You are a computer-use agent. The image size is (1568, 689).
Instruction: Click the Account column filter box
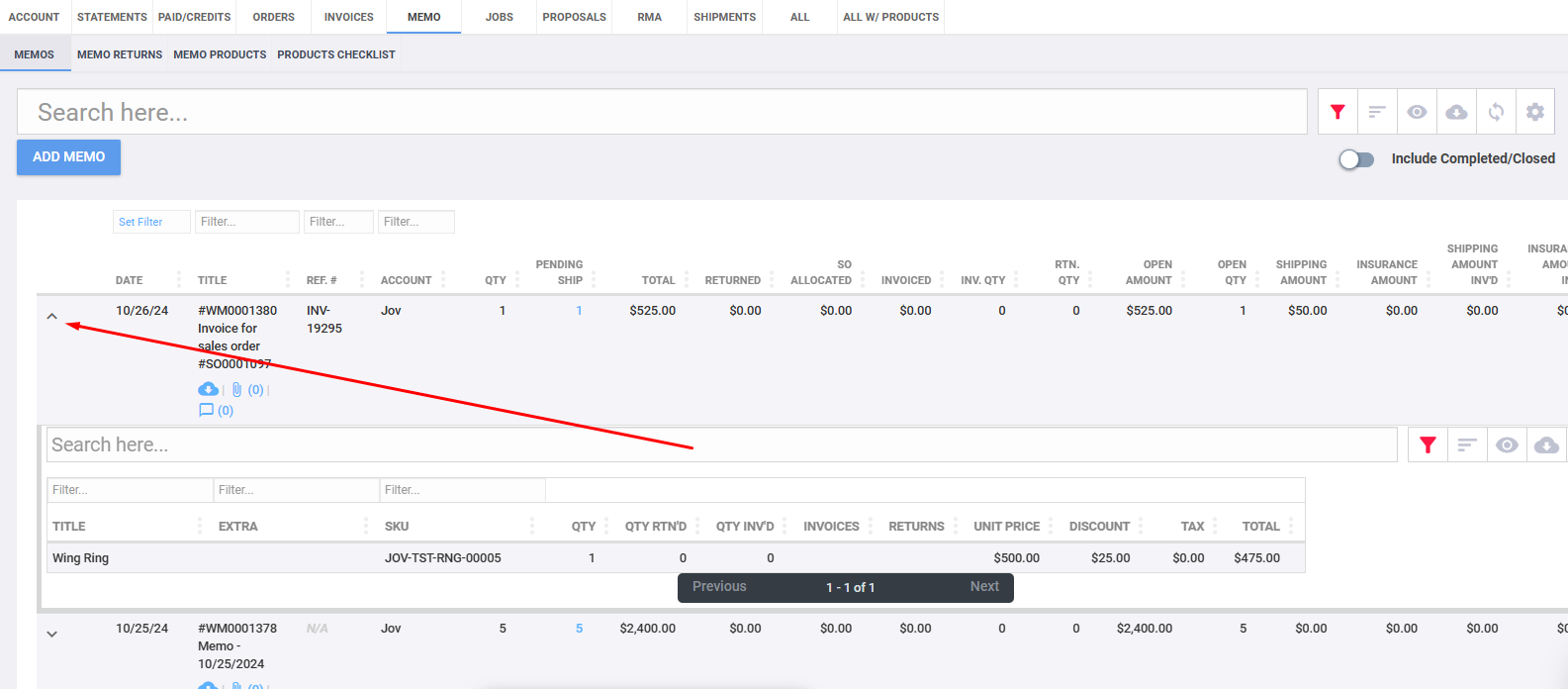(416, 222)
